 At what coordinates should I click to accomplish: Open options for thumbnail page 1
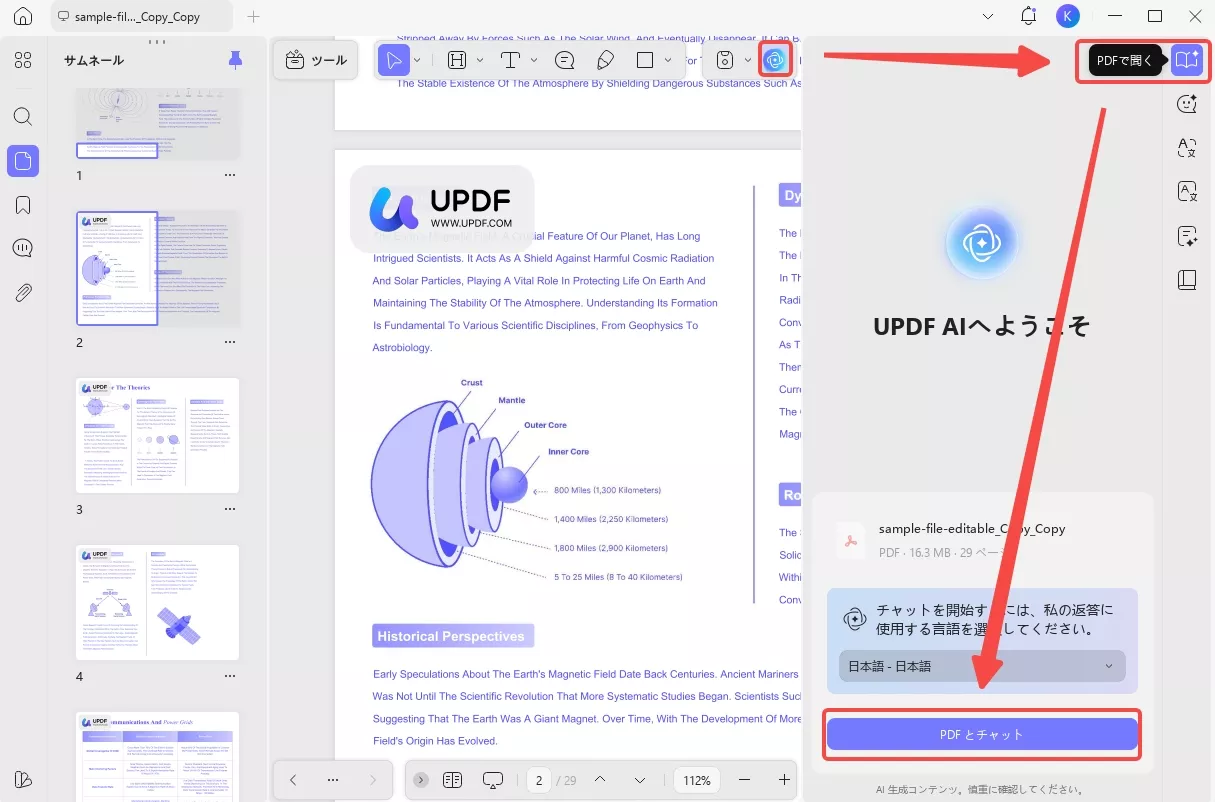pyautogui.click(x=230, y=175)
